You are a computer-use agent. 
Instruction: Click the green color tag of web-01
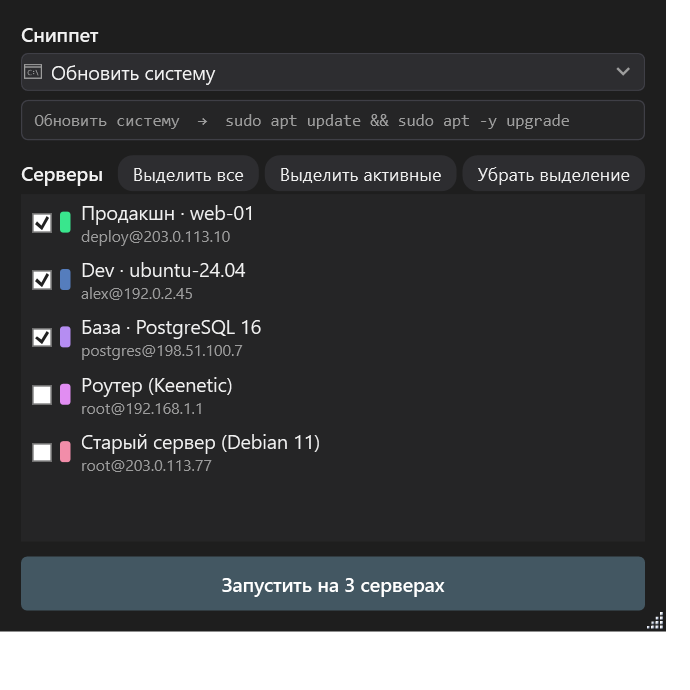(x=65, y=222)
